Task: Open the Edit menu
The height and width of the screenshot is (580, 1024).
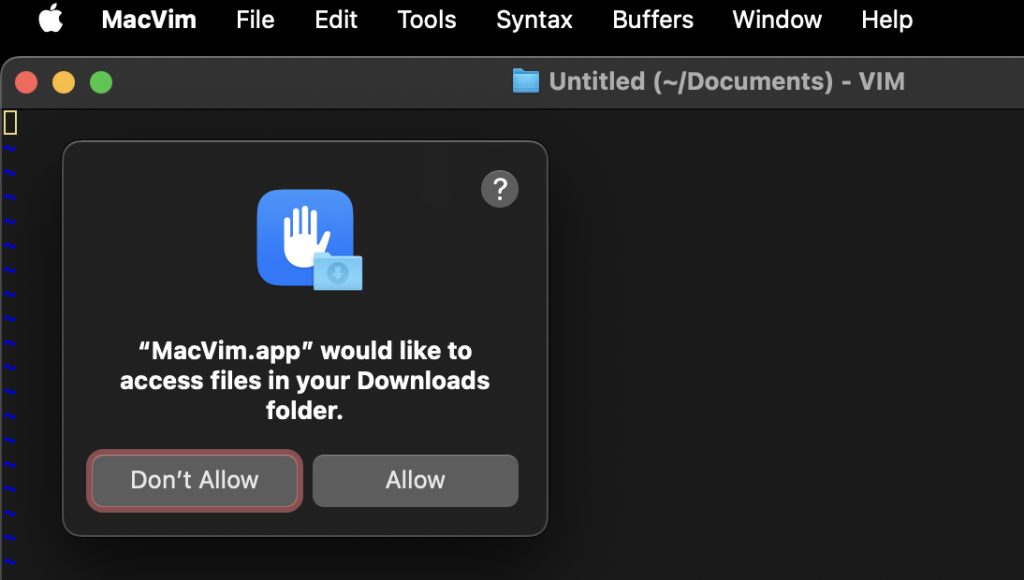Action: [x=336, y=20]
